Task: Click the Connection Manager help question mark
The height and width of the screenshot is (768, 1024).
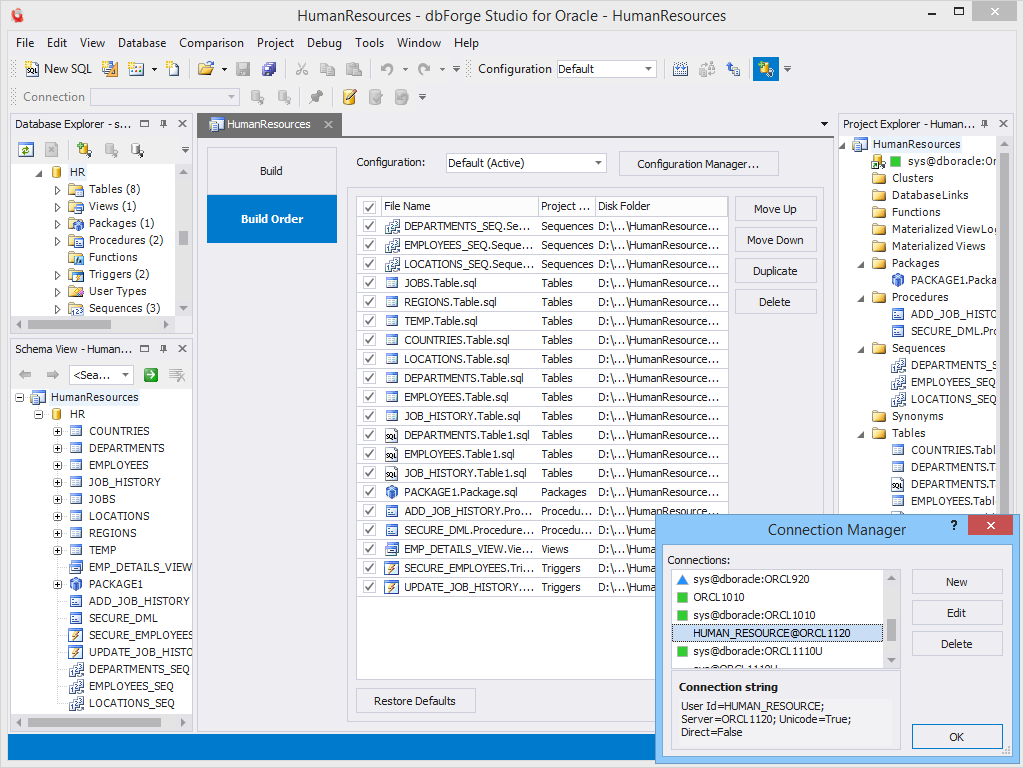Action: click(953, 525)
